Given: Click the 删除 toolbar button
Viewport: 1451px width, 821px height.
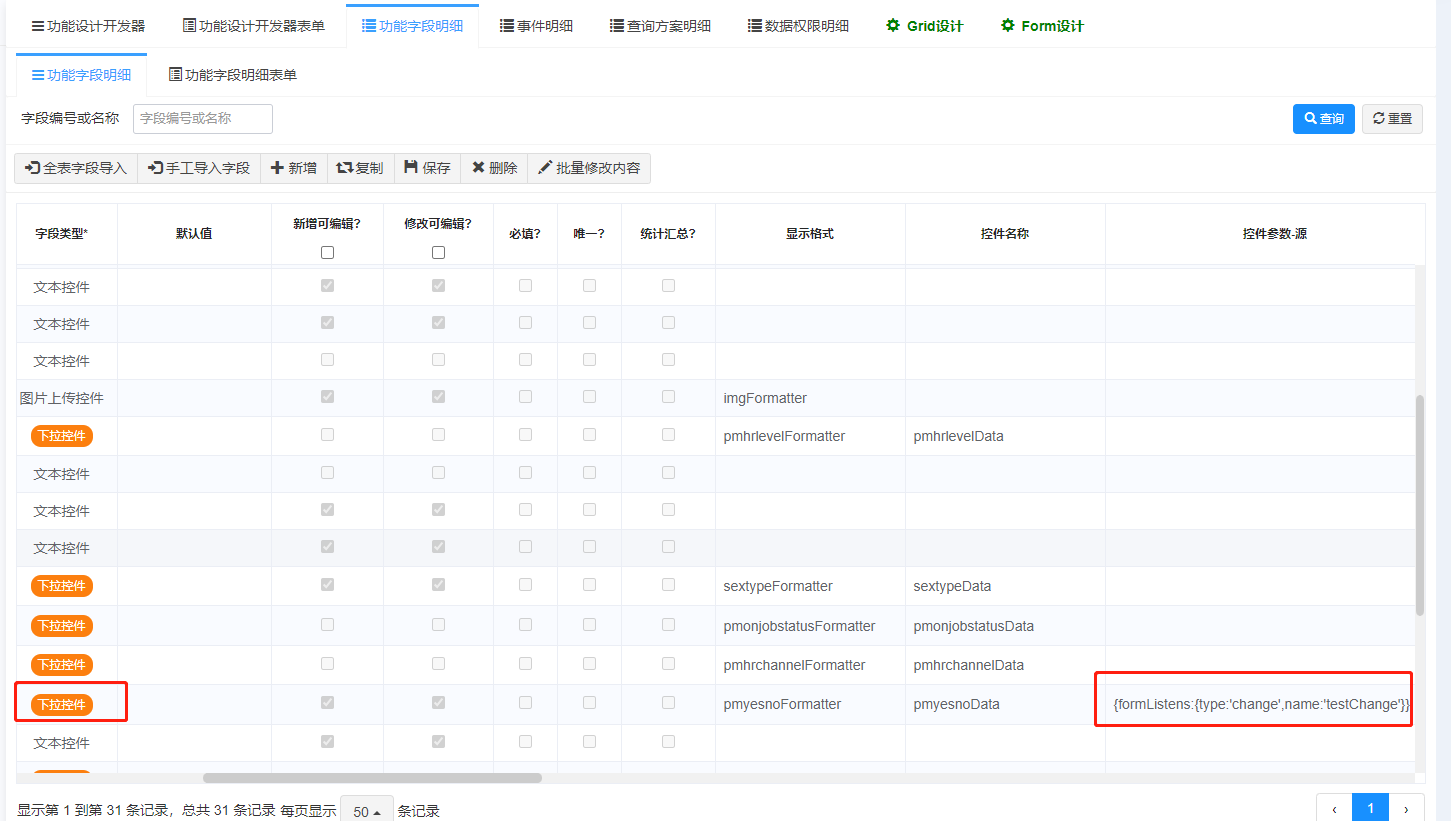Looking at the screenshot, I should tap(494, 168).
